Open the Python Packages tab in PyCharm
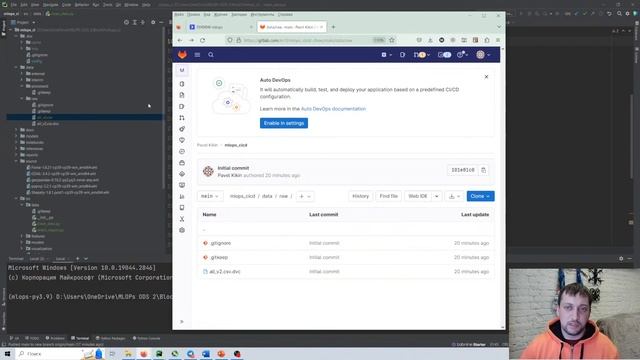 pos(111,338)
